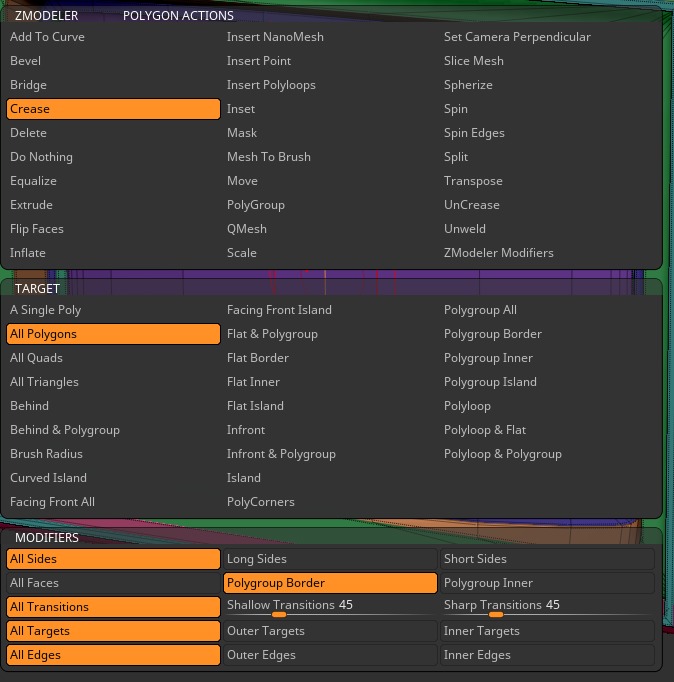Adjust the Sharp Transitions slider
The height and width of the screenshot is (682, 674).
click(x=547, y=607)
